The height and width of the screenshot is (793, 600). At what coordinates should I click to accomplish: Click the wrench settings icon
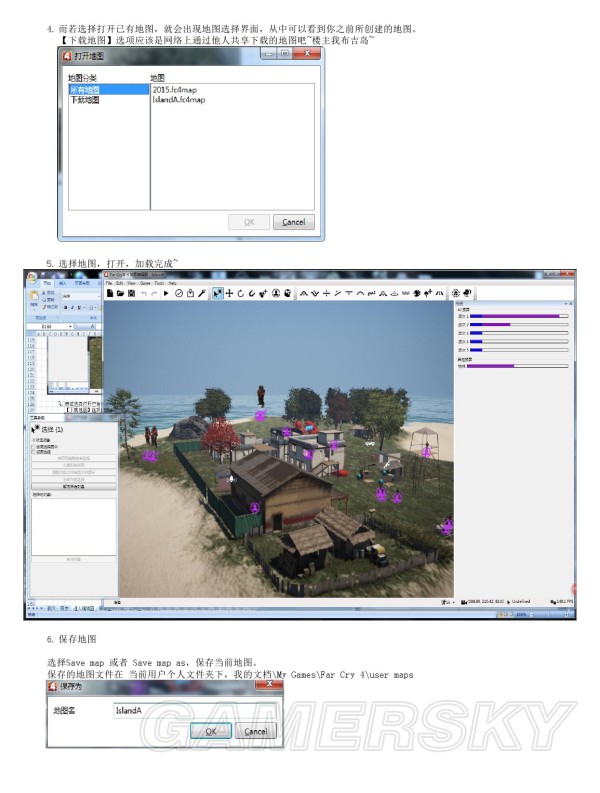(x=201, y=293)
